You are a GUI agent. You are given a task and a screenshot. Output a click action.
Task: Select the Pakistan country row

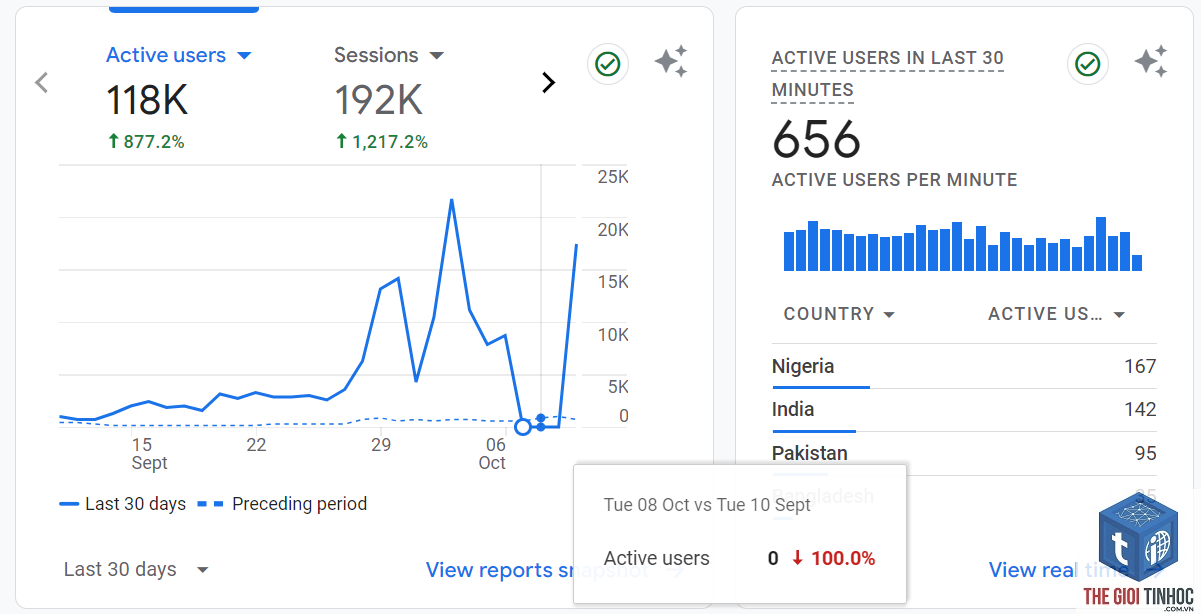(964, 453)
